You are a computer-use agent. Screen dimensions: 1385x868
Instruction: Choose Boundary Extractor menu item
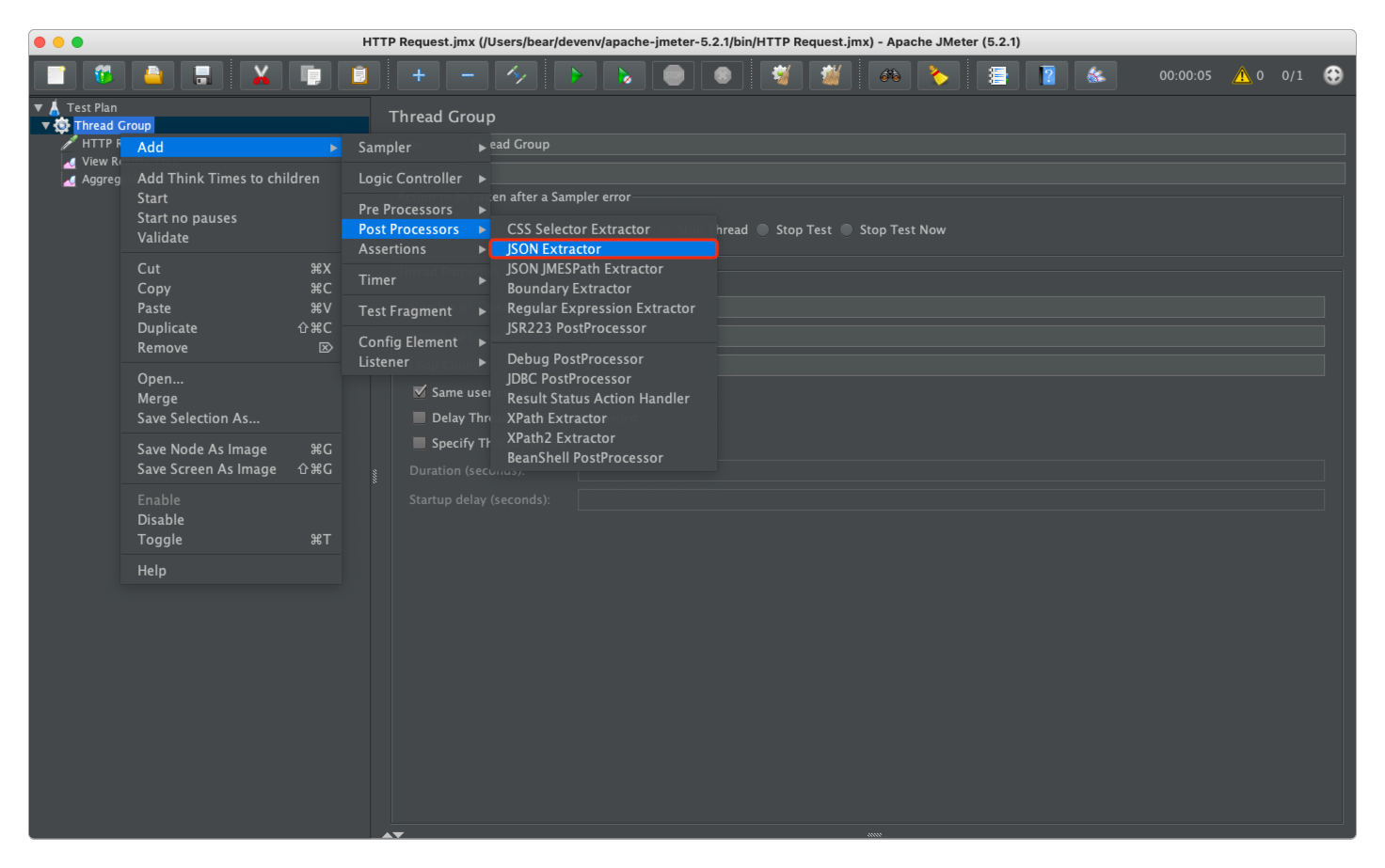point(604,289)
